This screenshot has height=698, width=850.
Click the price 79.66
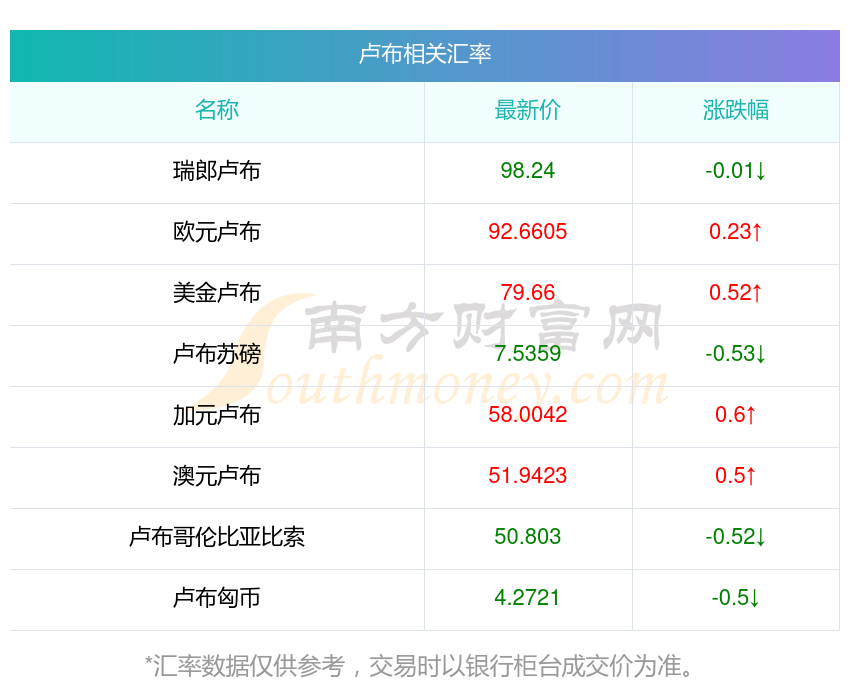[527, 293]
